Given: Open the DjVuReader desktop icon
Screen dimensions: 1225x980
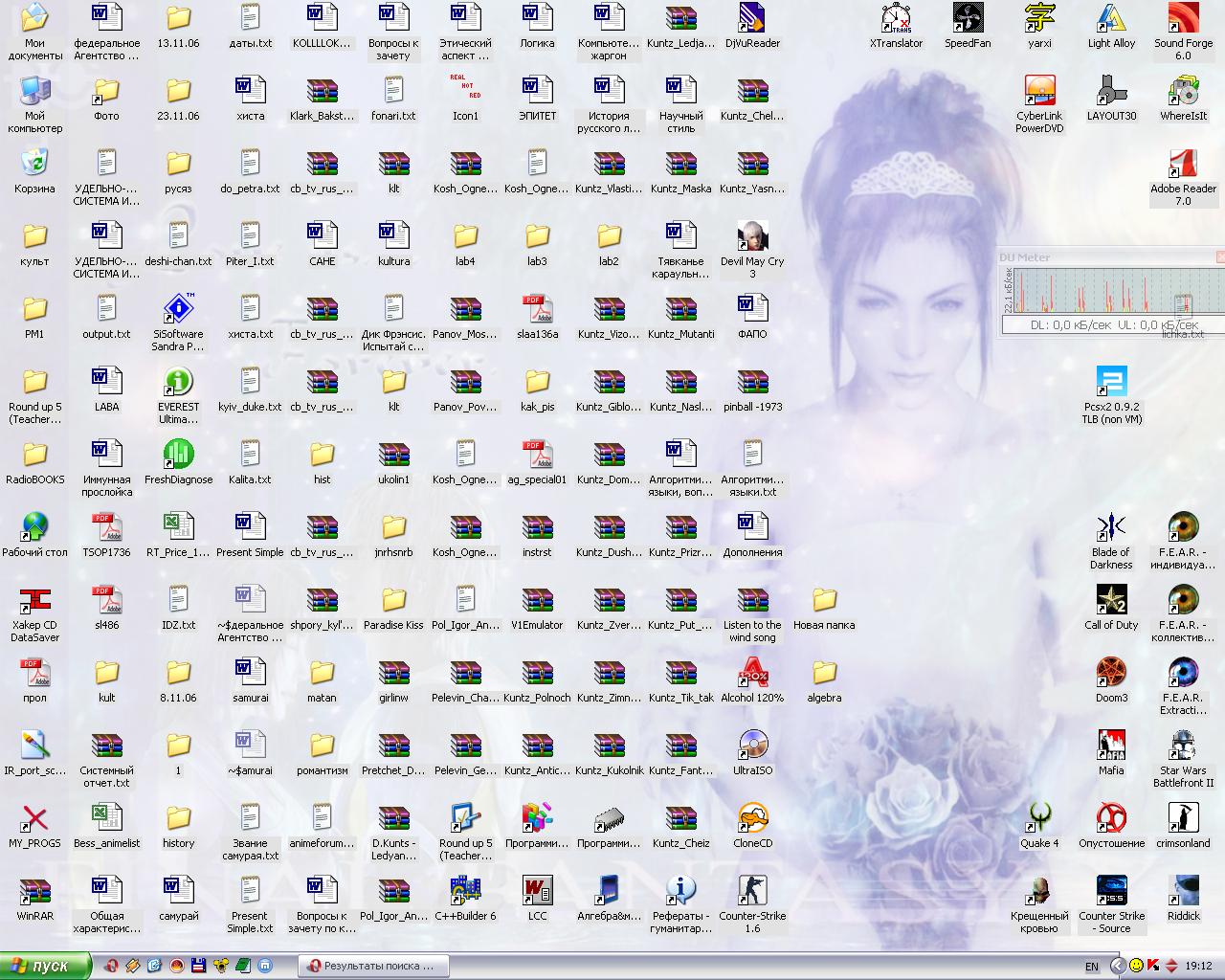Looking at the screenshot, I should pyautogui.click(x=752, y=19).
